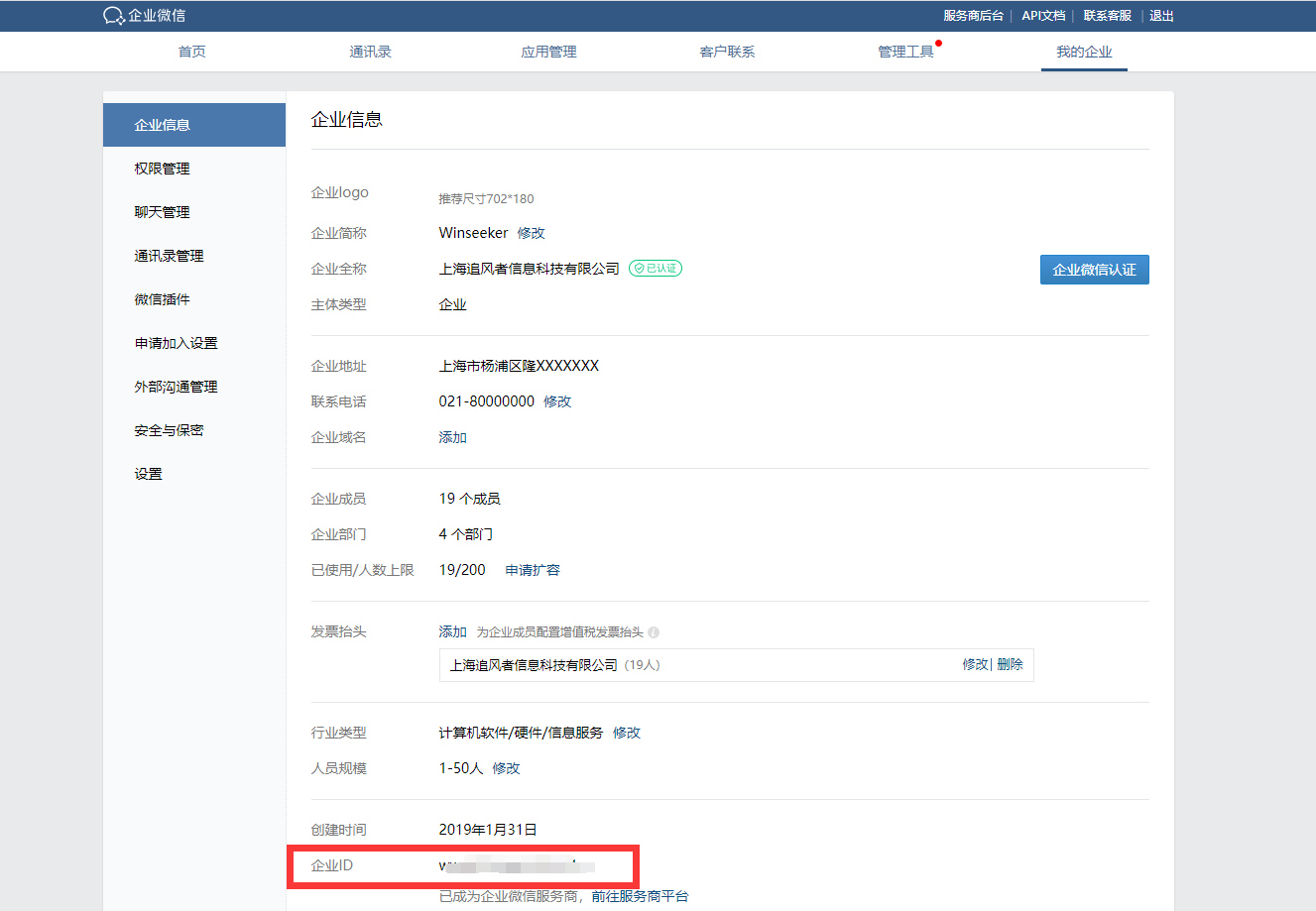Viewport: 1316px width, 911px height.
Task: Switch to 应用管理 tab
Action: pyautogui.click(x=549, y=52)
